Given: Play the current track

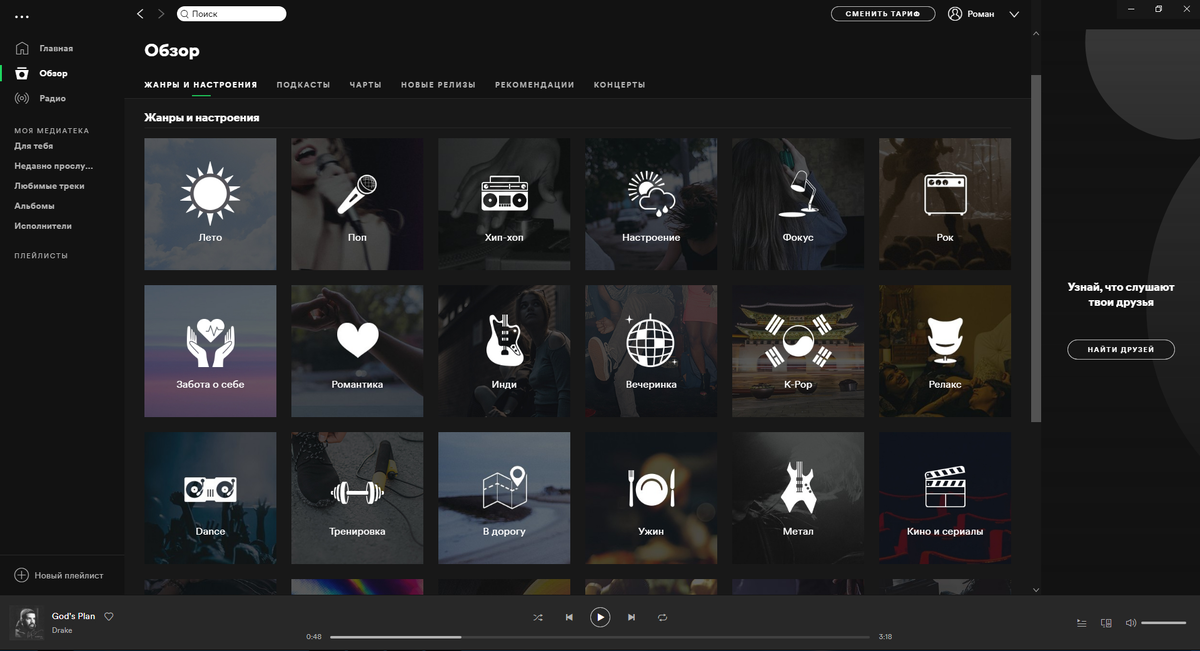Looking at the screenshot, I should tap(600, 617).
